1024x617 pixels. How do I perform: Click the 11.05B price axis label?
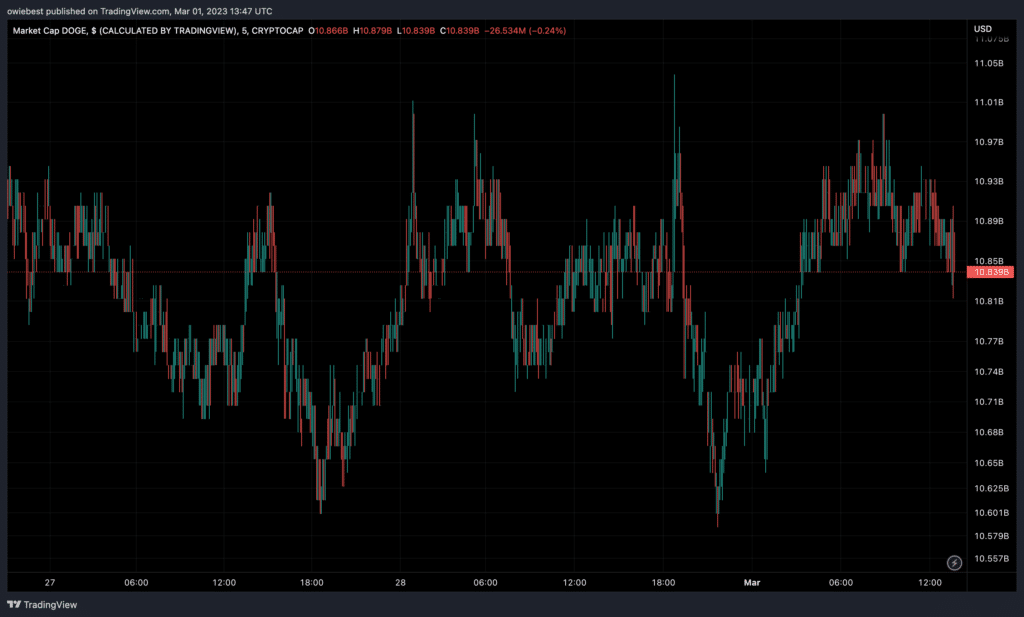(x=989, y=63)
